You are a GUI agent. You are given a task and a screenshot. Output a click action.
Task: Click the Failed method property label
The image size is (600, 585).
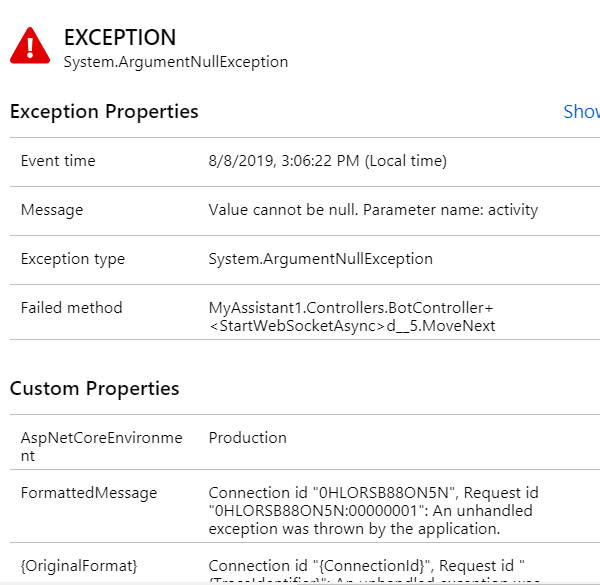click(x=72, y=308)
